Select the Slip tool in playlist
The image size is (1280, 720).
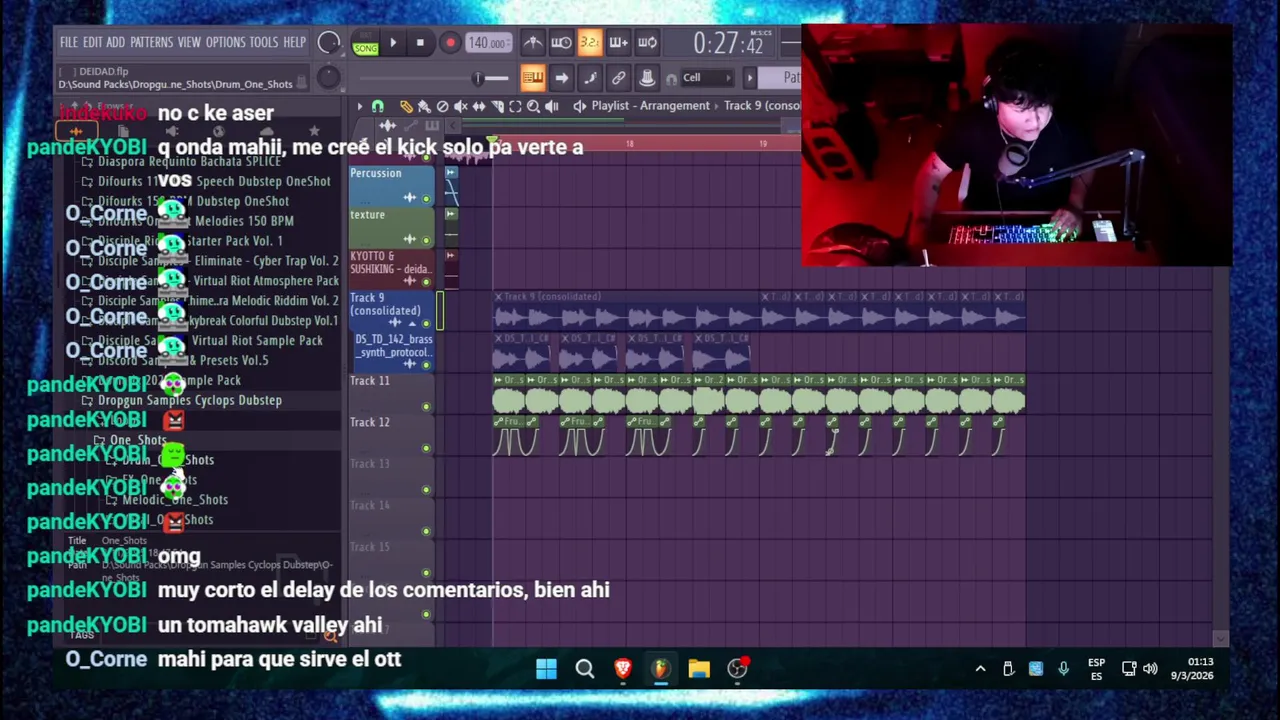[479, 106]
